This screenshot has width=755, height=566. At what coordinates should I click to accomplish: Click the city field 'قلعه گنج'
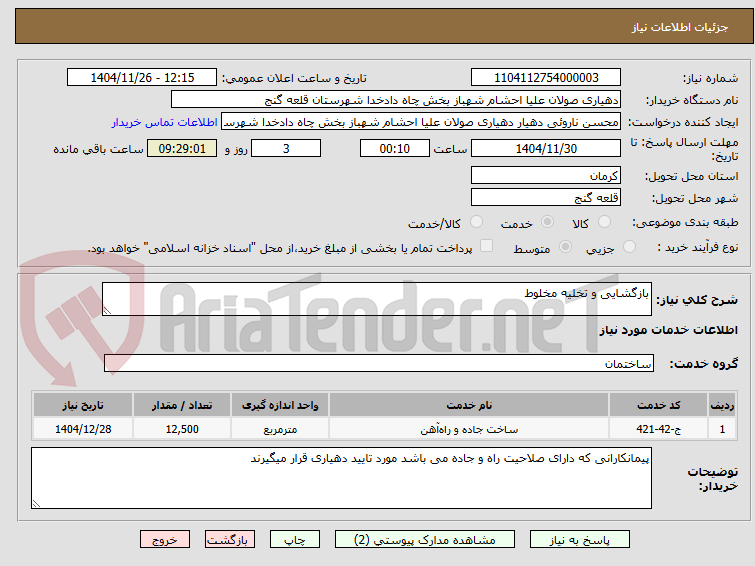click(546, 197)
